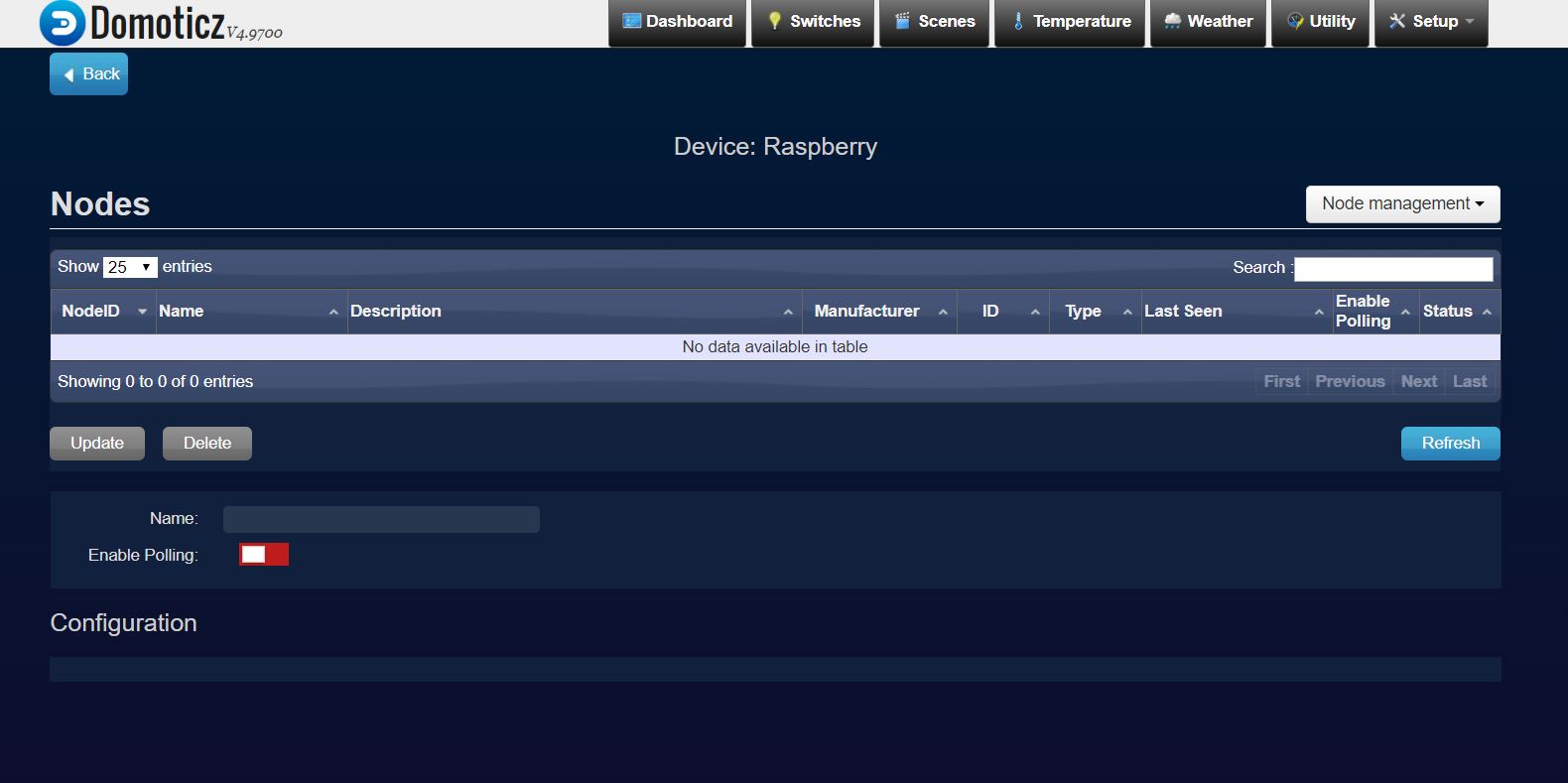Screen dimensions: 1568x783
Task: Sort table by Name column
Action: [x=251, y=312]
